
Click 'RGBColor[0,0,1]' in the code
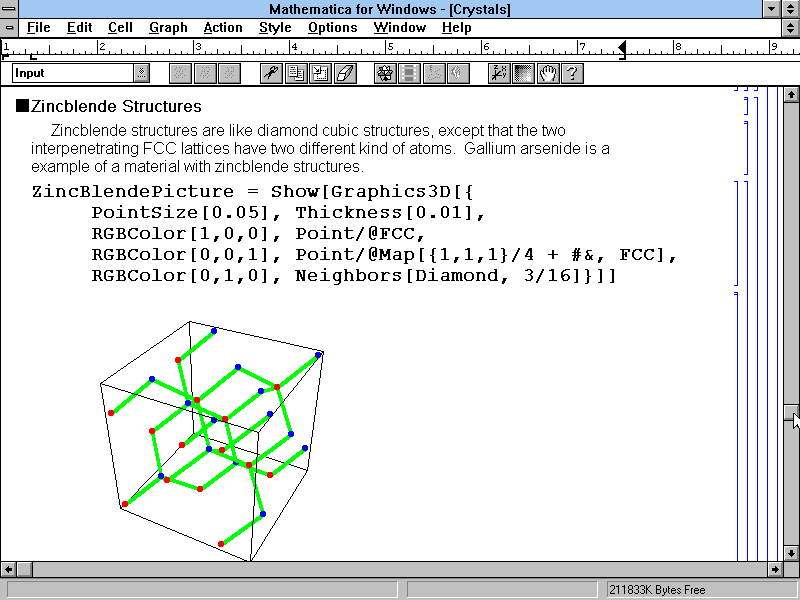click(x=180, y=255)
